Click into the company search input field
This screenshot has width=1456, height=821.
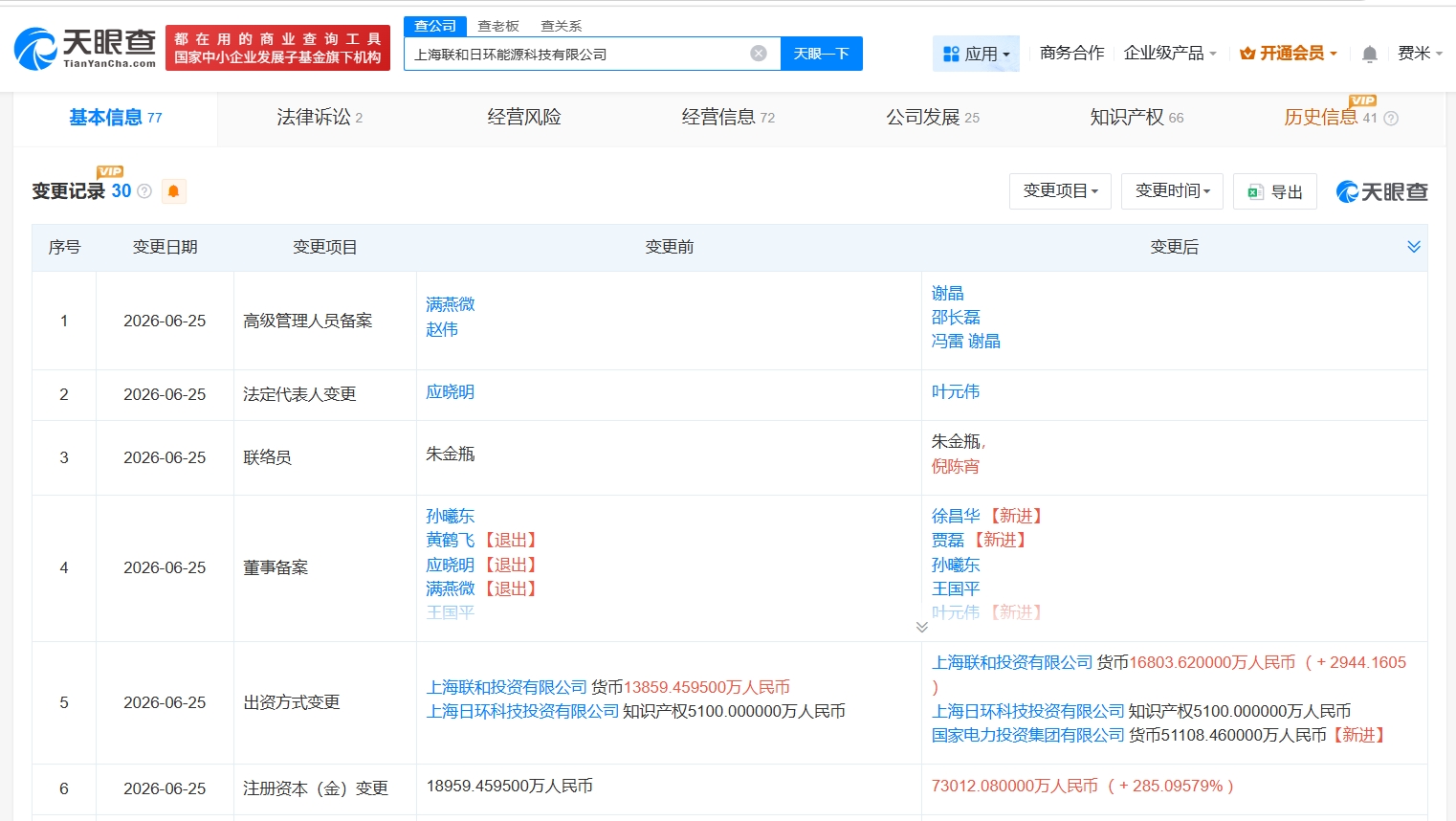pos(579,54)
